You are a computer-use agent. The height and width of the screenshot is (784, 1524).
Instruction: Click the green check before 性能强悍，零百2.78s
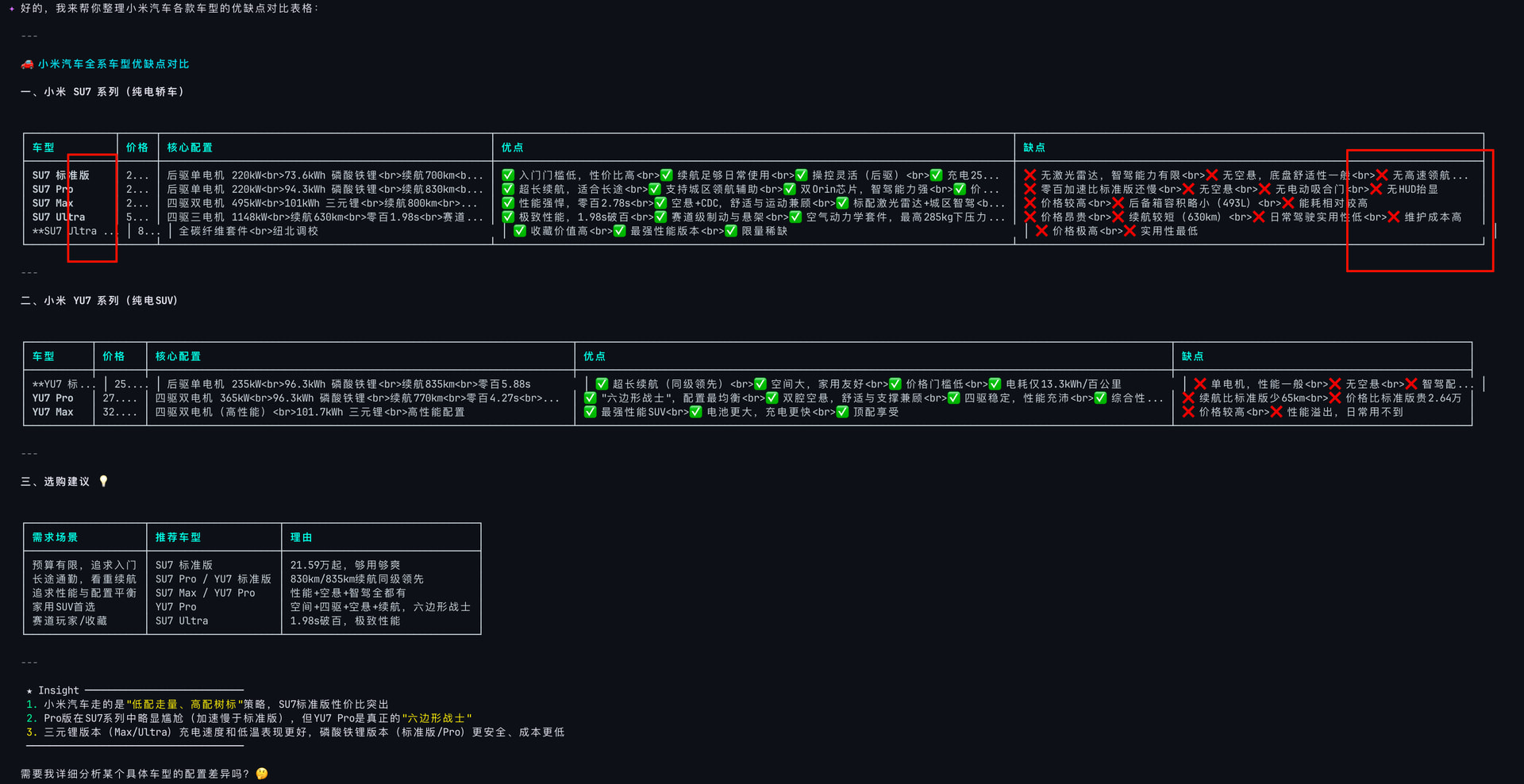point(508,203)
